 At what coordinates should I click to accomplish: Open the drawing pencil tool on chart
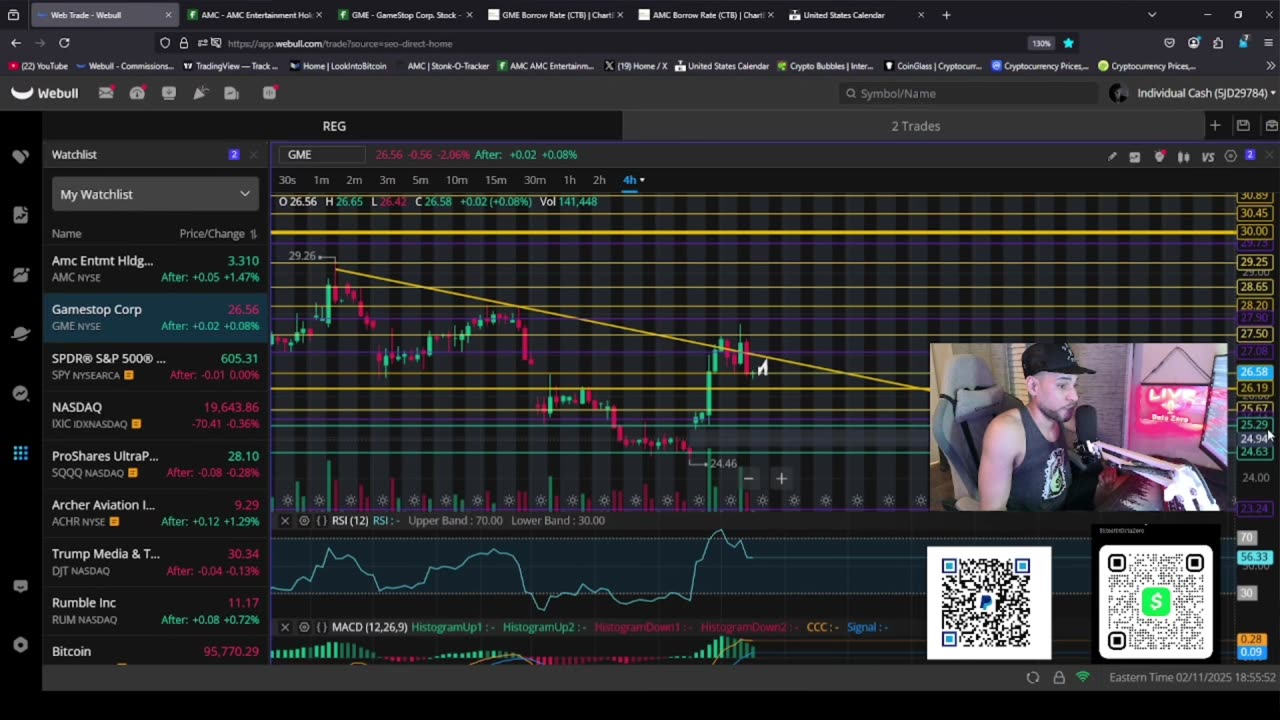pyautogui.click(x=1112, y=156)
